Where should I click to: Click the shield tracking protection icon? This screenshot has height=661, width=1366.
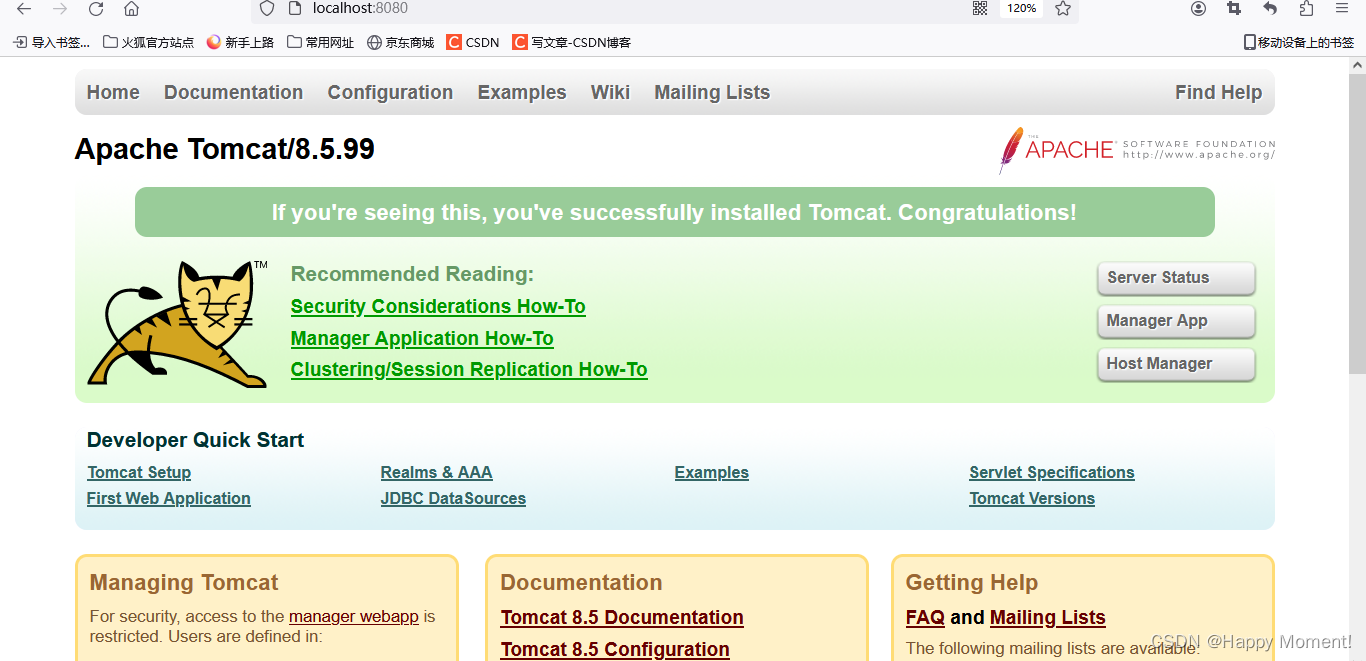(x=266, y=8)
